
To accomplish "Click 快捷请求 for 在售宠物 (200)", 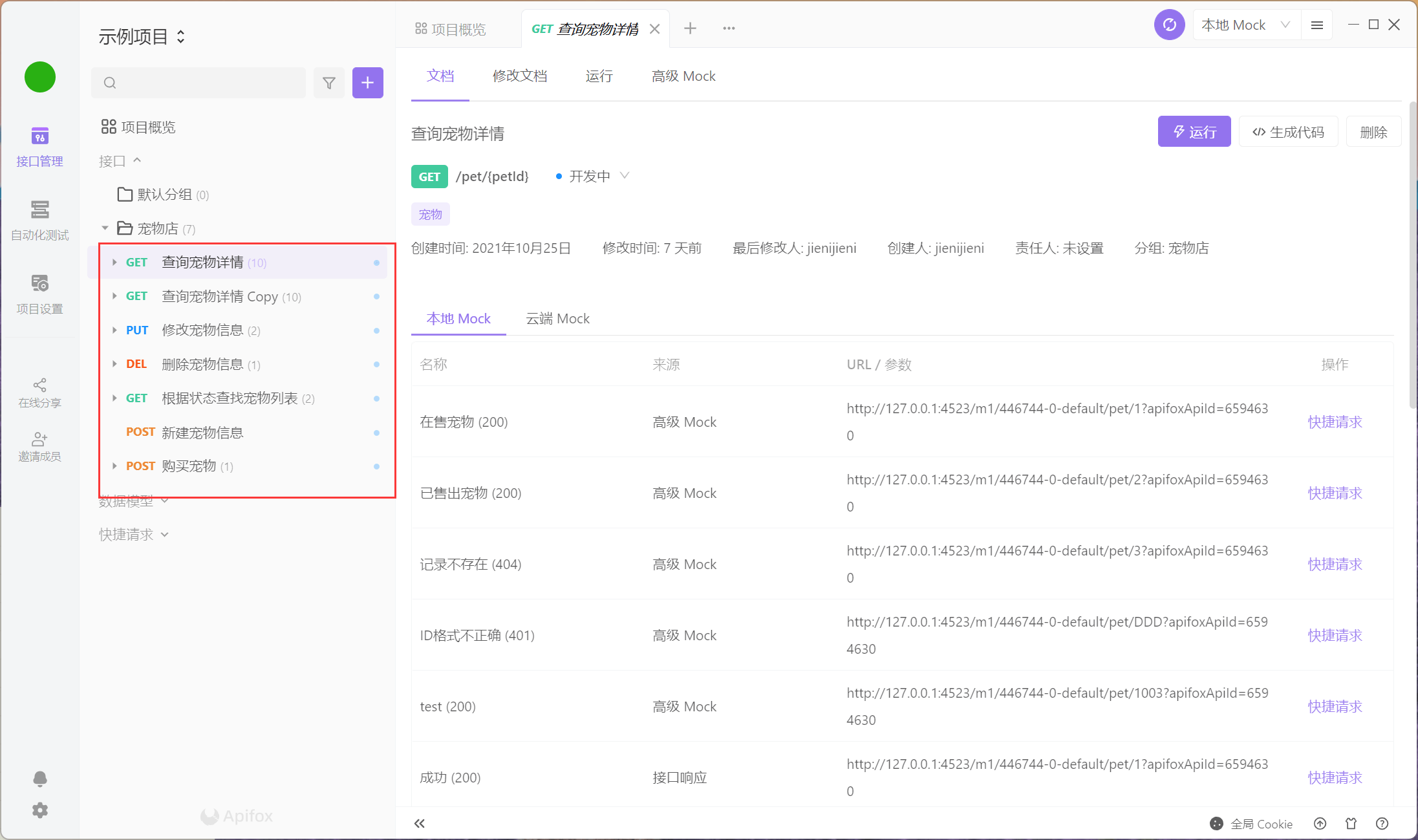I will pyautogui.click(x=1334, y=422).
